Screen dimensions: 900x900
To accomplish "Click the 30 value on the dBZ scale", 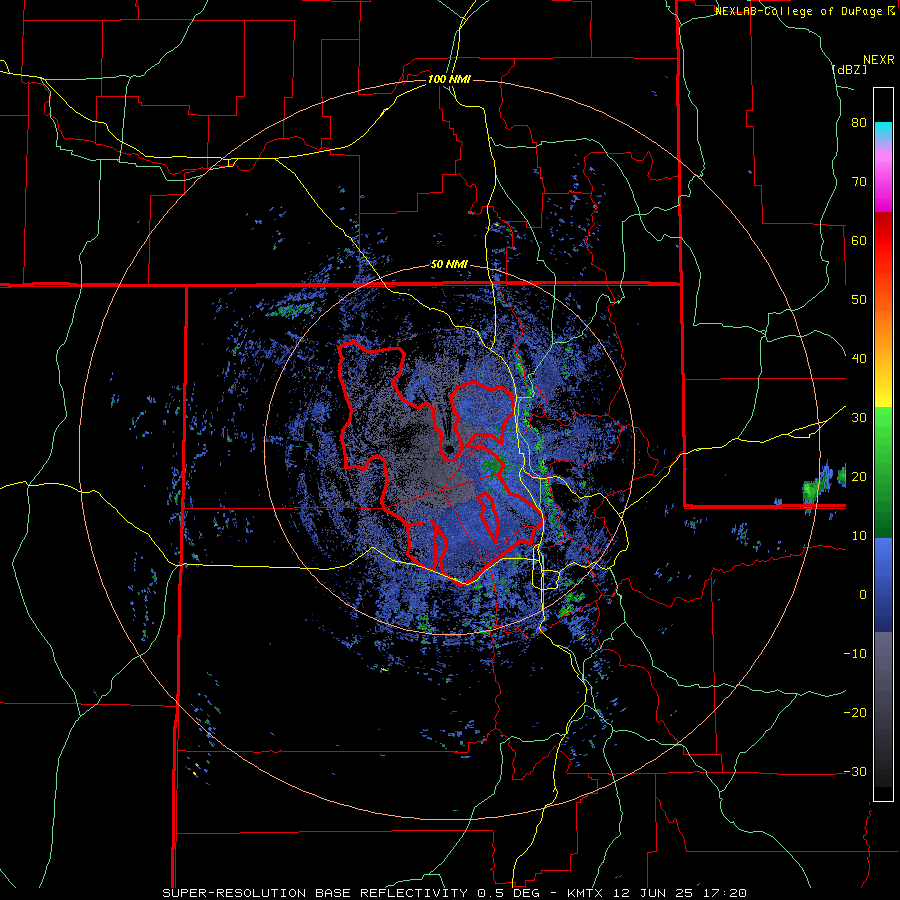I will coord(859,418).
